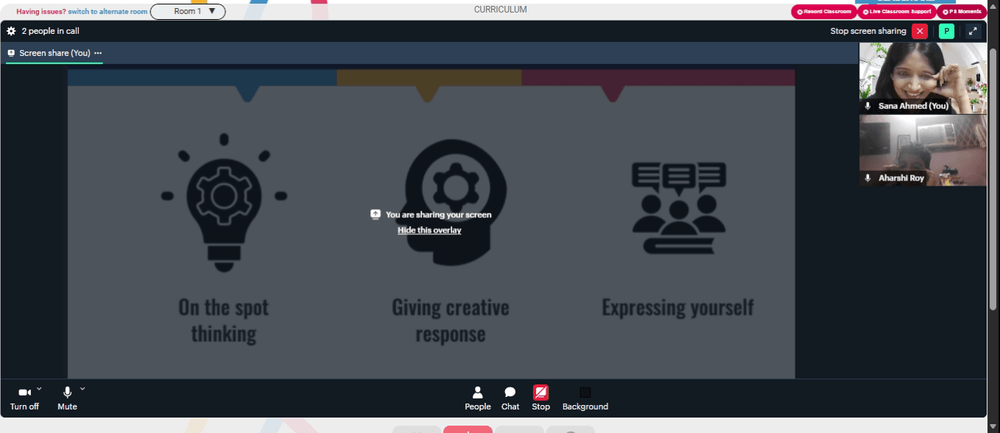The width and height of the screenshot is (1000, 433).
Task: Enter fullscreen with the expand arrows icon
Action: pos(973,31)
